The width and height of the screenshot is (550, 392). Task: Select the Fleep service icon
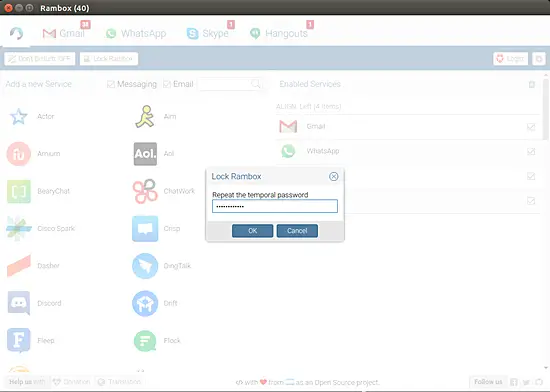click(x=19, y=340)
